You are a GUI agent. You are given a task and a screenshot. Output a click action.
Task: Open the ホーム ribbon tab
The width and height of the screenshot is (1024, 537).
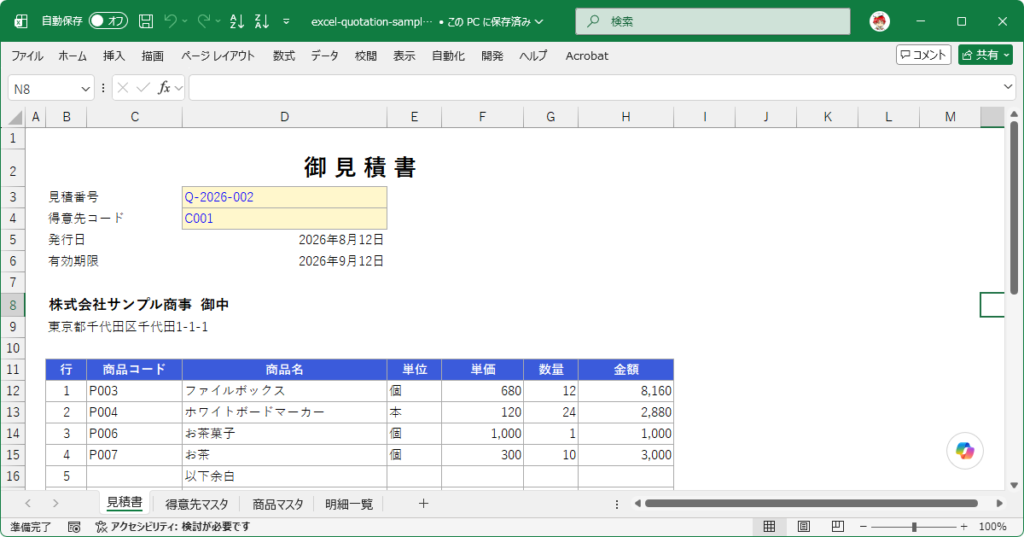click(72, 56)
